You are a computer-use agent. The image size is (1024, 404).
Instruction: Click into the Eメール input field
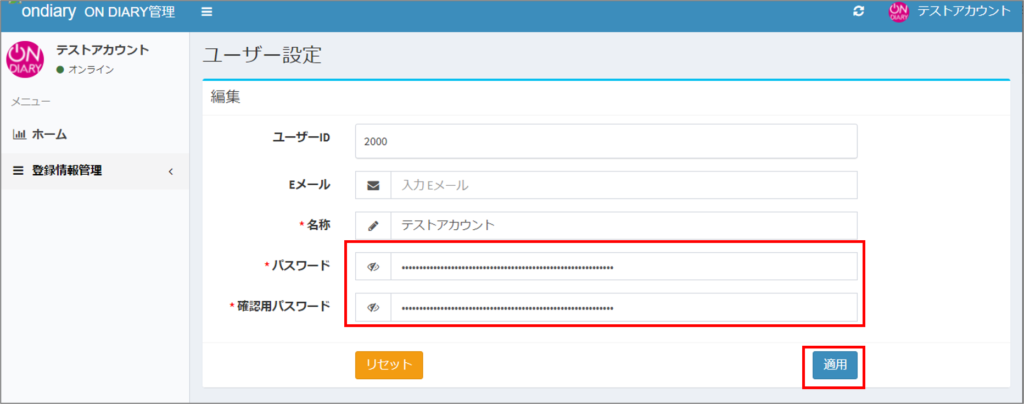[623, 185]
